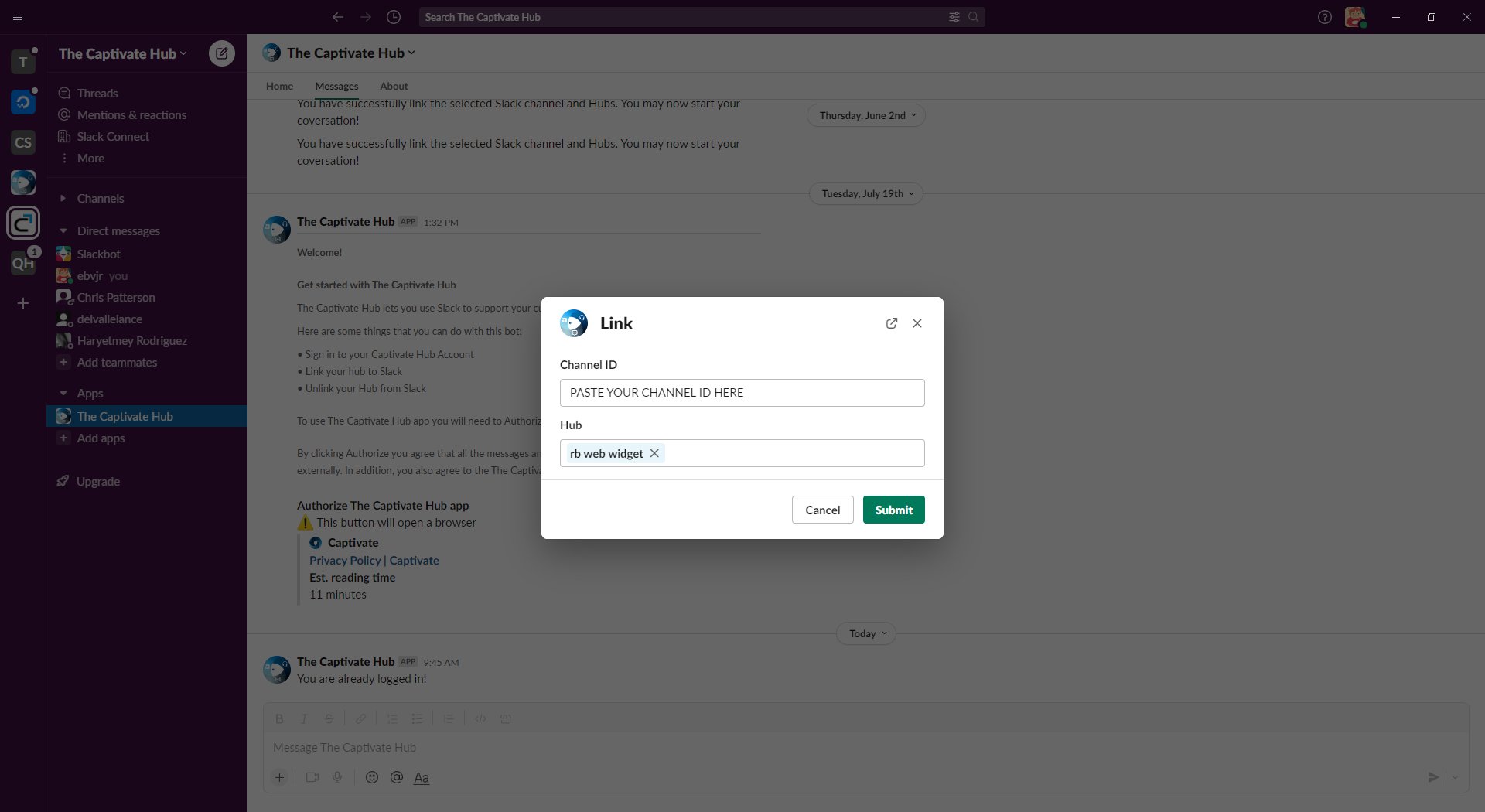
Task: Expand the Channels section
Action: (x=63, y=199)
